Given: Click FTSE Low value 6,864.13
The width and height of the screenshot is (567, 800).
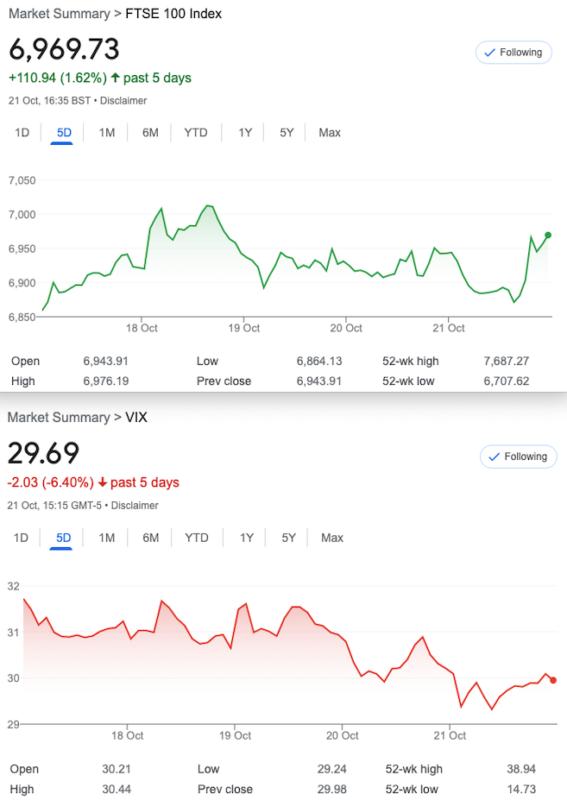Looking at the screenshot, I should [x=319, y=361].
